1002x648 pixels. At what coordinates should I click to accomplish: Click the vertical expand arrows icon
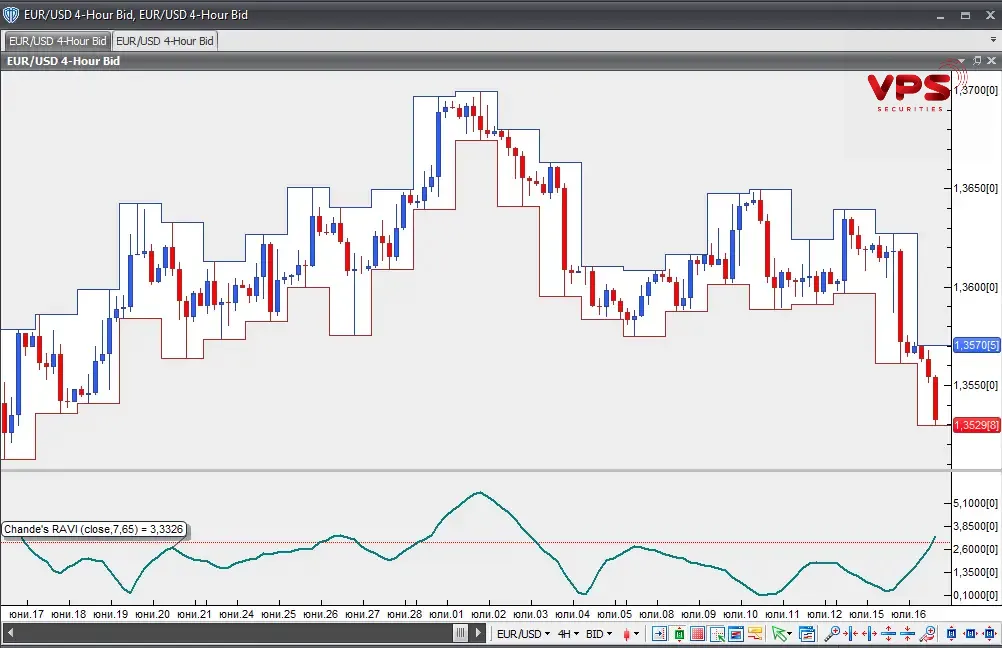pos(888,633)
